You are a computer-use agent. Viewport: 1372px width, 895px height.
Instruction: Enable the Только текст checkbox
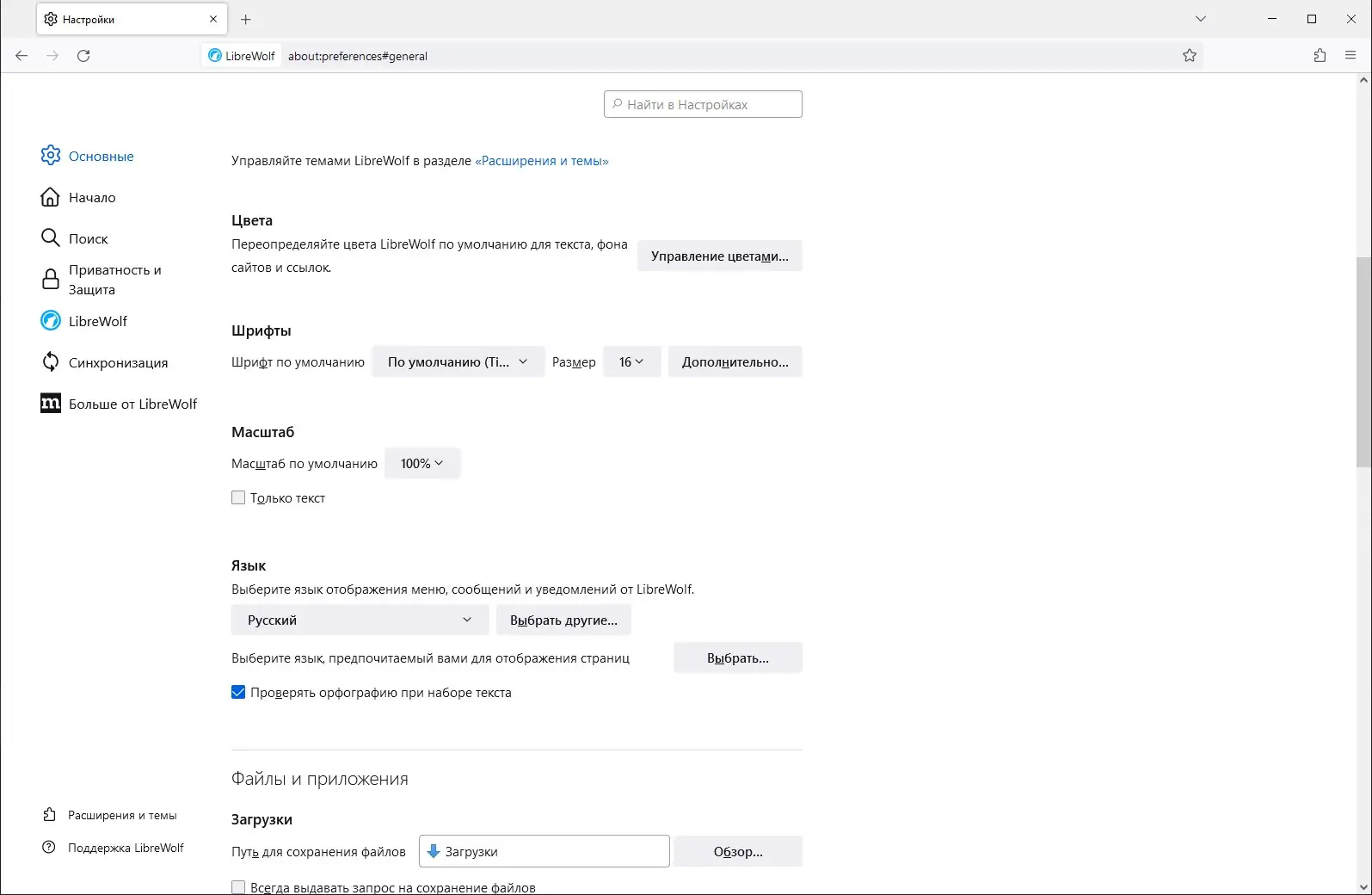pos(238,497)
